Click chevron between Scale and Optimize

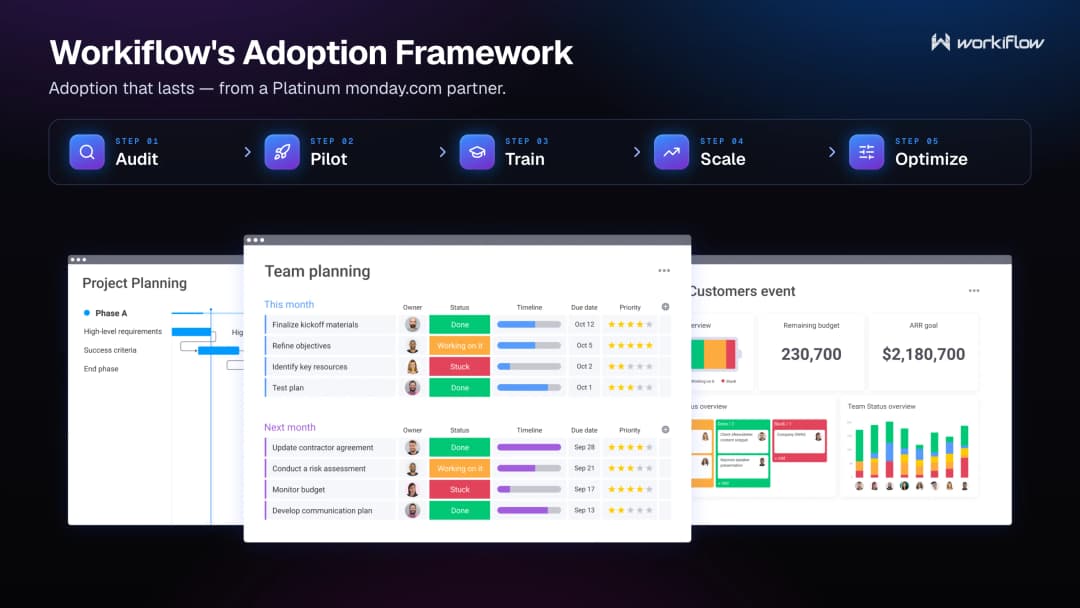tap(832, 151)
